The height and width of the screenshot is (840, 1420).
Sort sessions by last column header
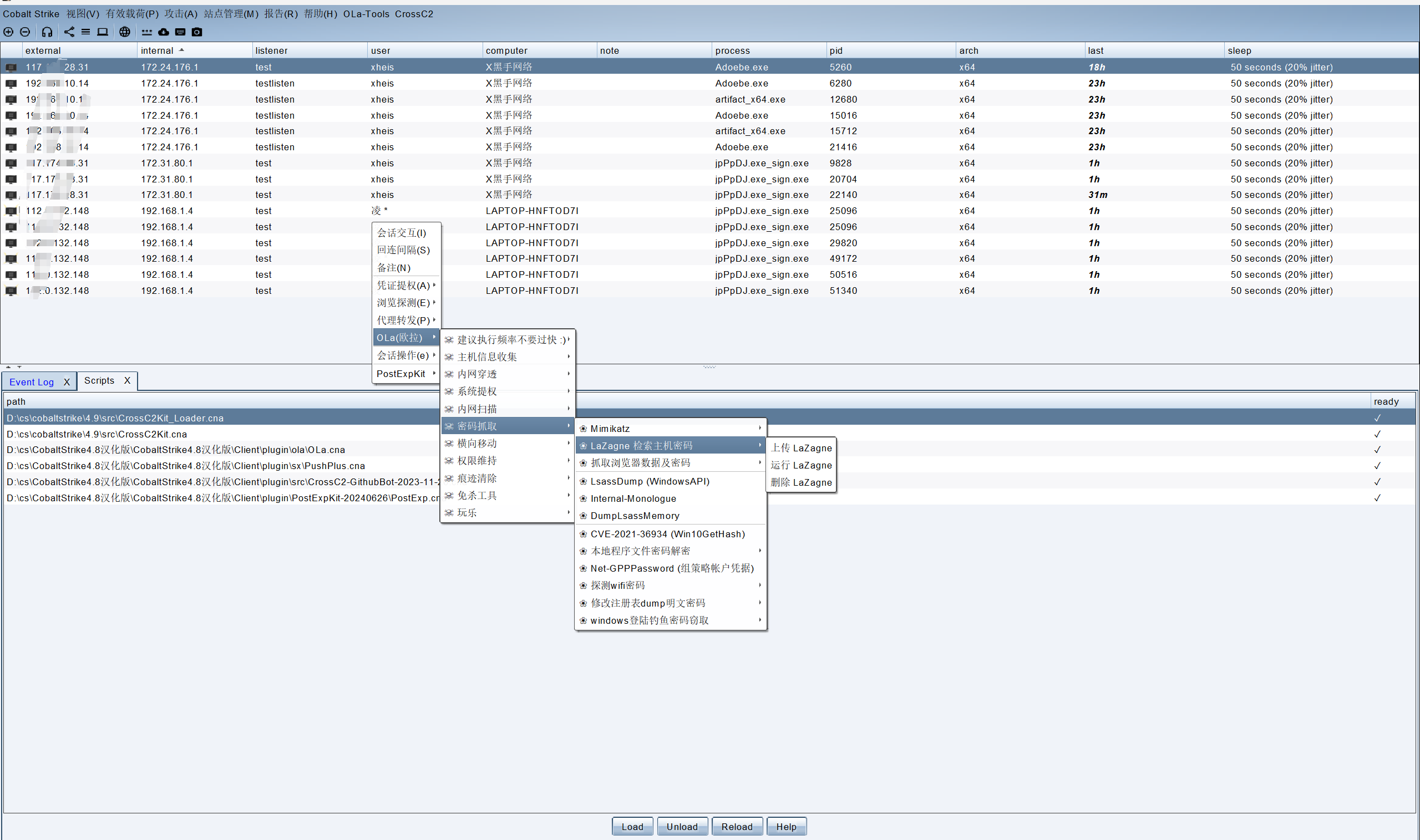1154,50
